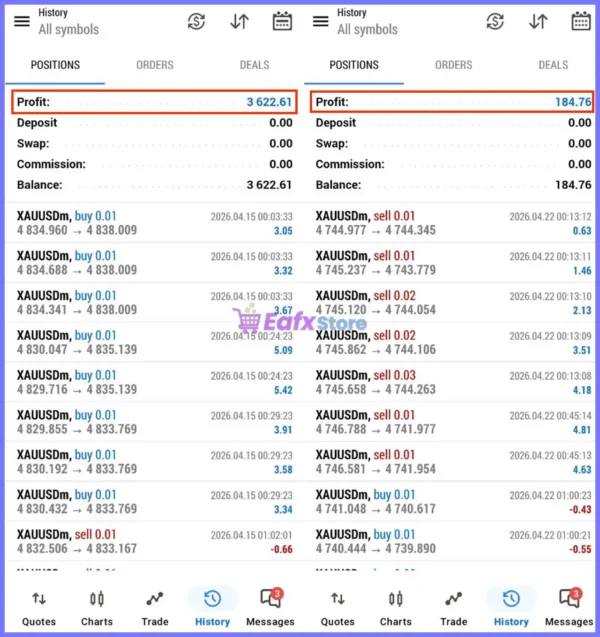
Task: Tap the left screen Balance value 3 622.61
Action: point(269,185)
